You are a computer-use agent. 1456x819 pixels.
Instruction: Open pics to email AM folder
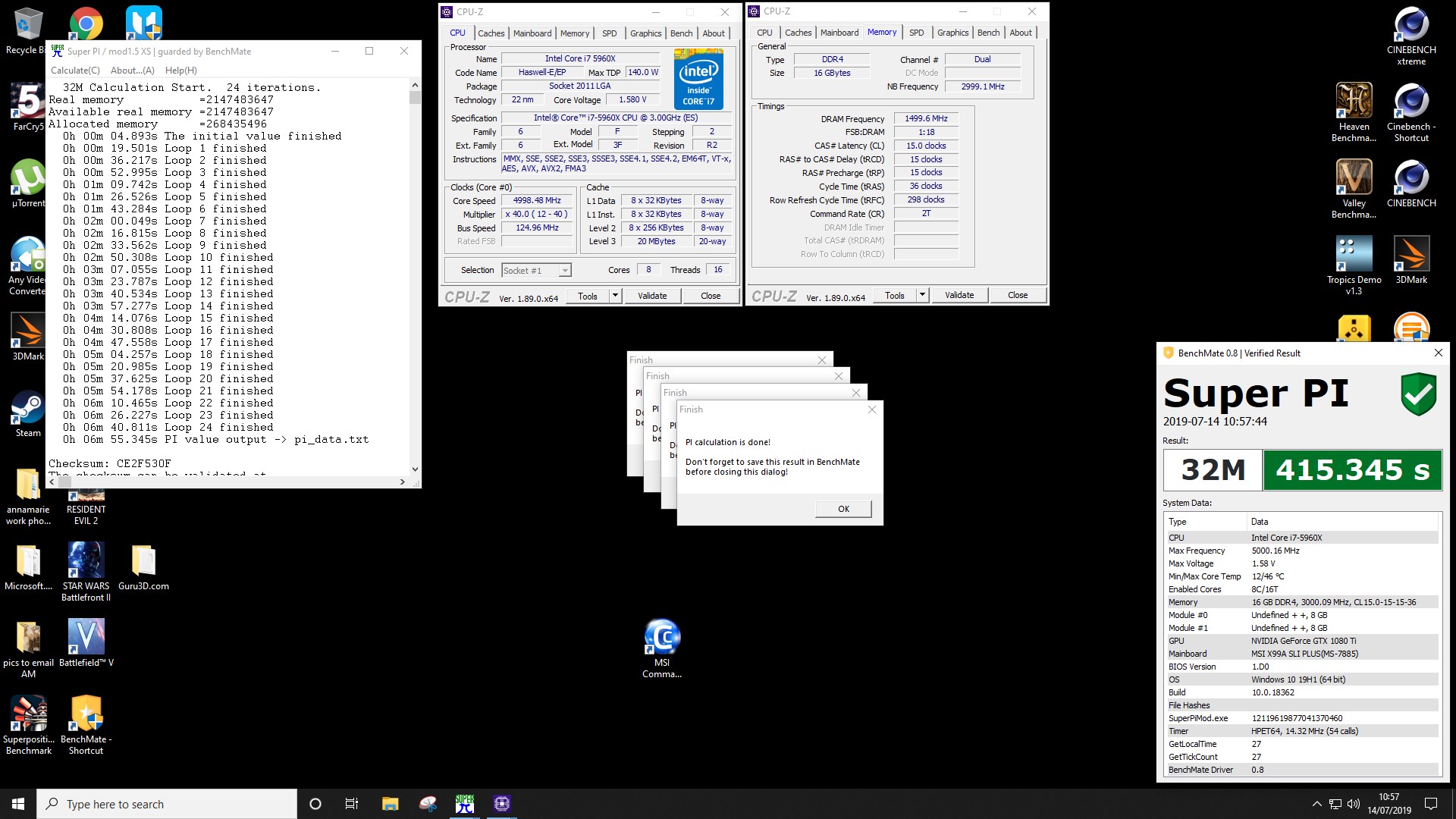click(28, 648)
